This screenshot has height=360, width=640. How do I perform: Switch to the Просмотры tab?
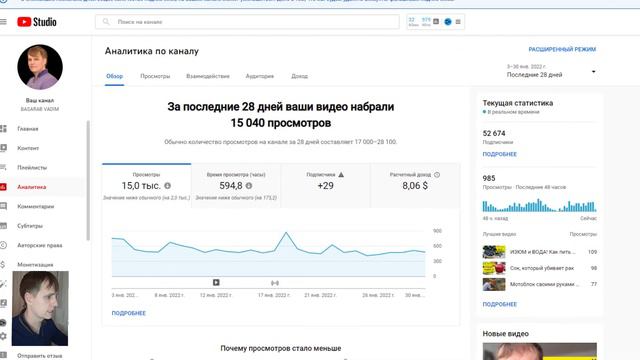(155, 76)
